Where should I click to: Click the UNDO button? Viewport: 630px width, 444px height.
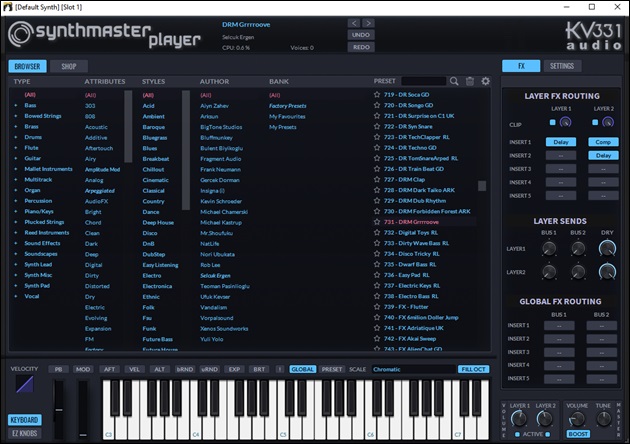tap(361, 35)
